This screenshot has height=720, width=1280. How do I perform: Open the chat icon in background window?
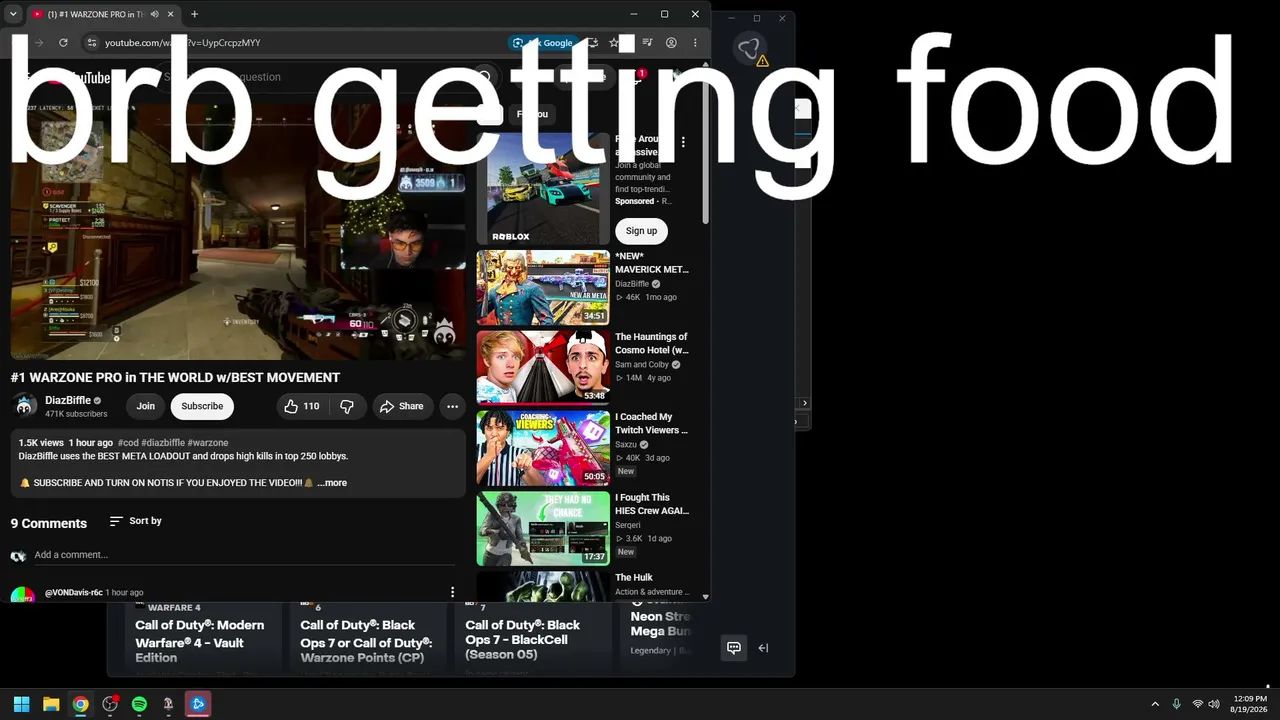(733, 648)
